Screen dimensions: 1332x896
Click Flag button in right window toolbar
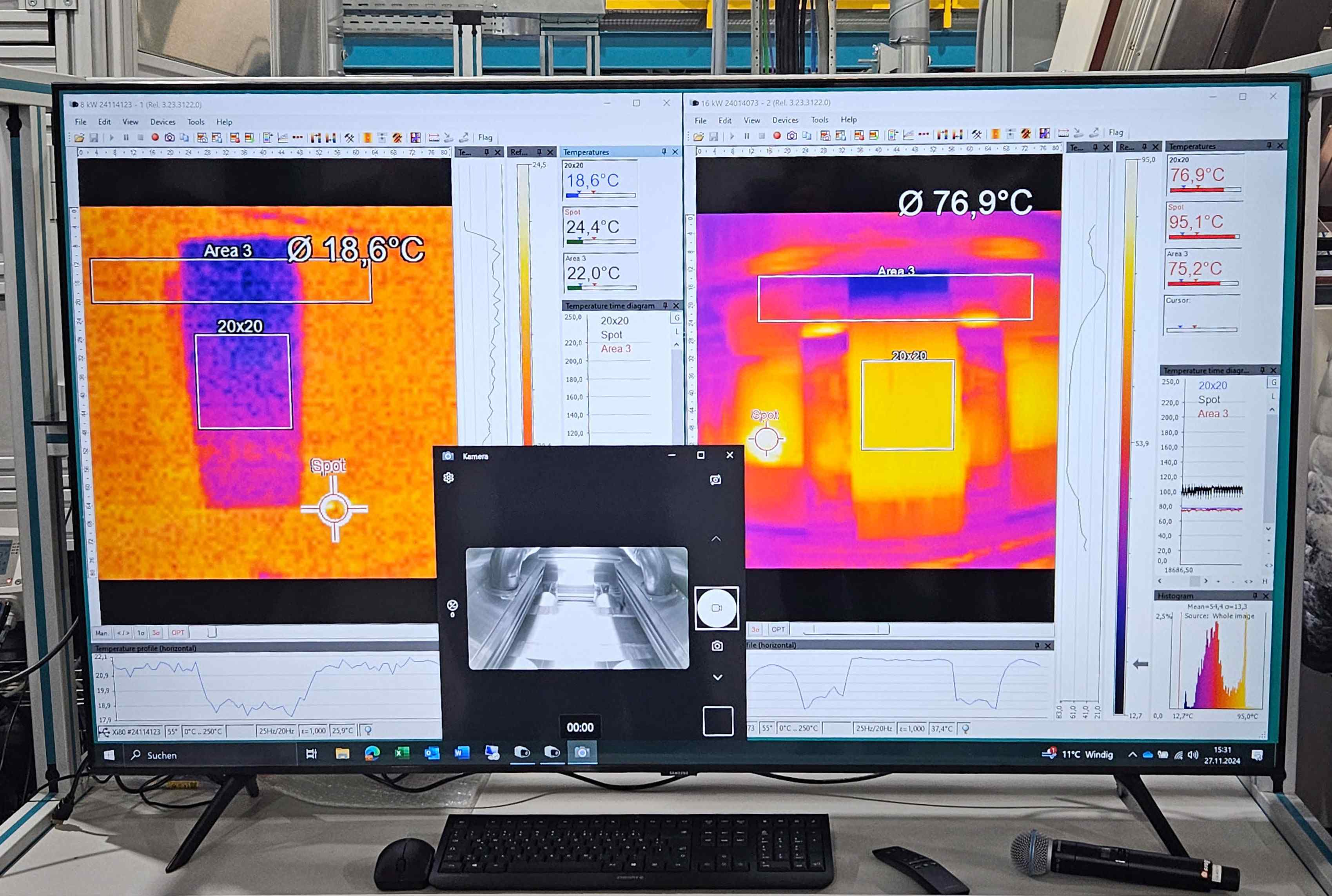point(1115,132)
